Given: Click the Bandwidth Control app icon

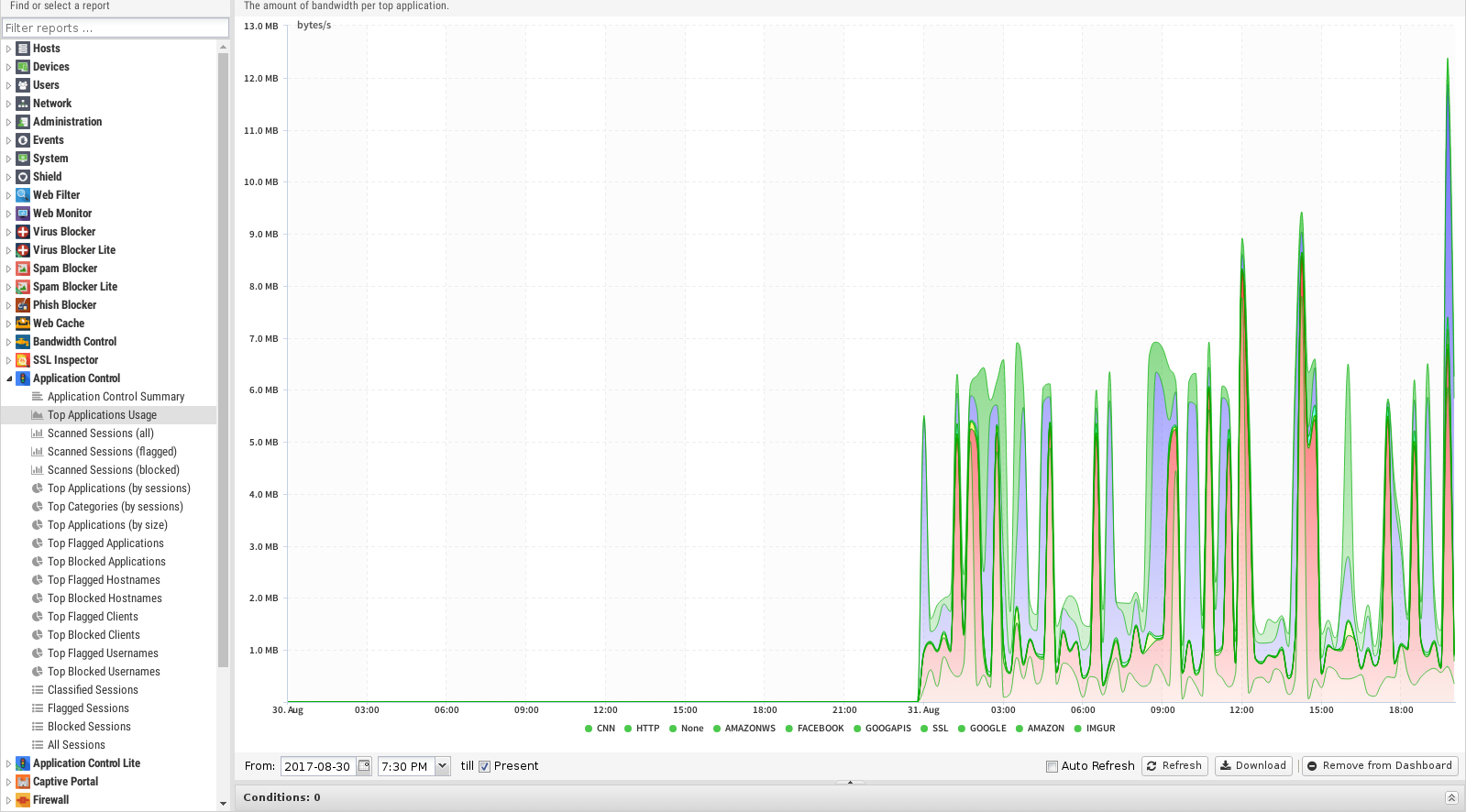Looking at the screenshot, I should pos(23,342).
